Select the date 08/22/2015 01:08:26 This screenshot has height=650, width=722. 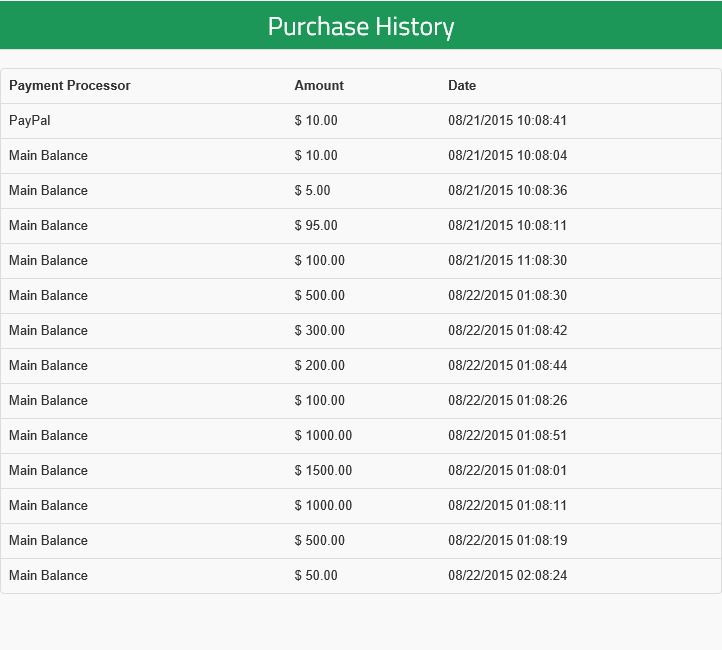click(x=507, y=401)
